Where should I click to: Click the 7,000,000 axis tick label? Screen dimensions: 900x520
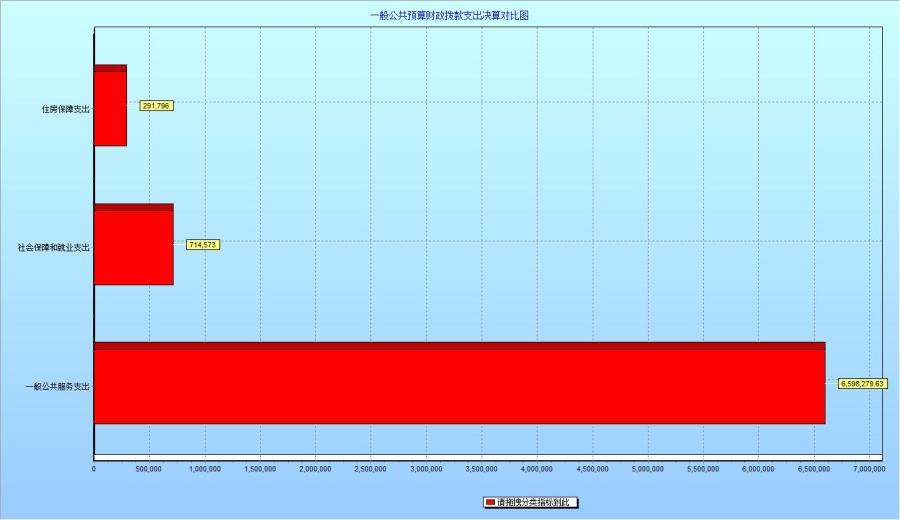(868, 468)
